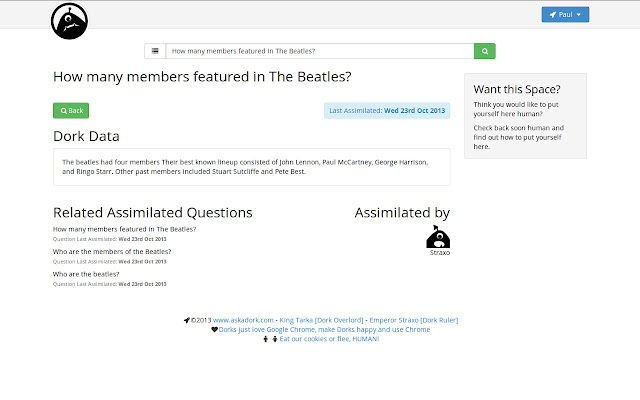
Task: Click the heart icon in the footer
Action: 214,329
